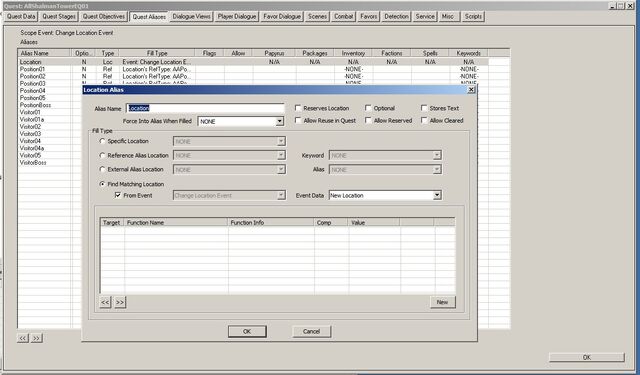Open the Keyword dropdown
Image resolution: width=640 pixels, height=375 pixels.
[437, 155]
